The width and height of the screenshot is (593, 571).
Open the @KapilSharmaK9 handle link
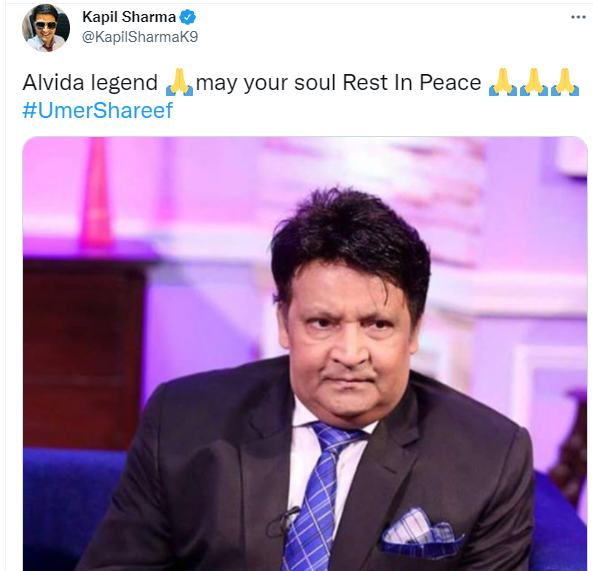pyautogui.click(x=140, y=37)
